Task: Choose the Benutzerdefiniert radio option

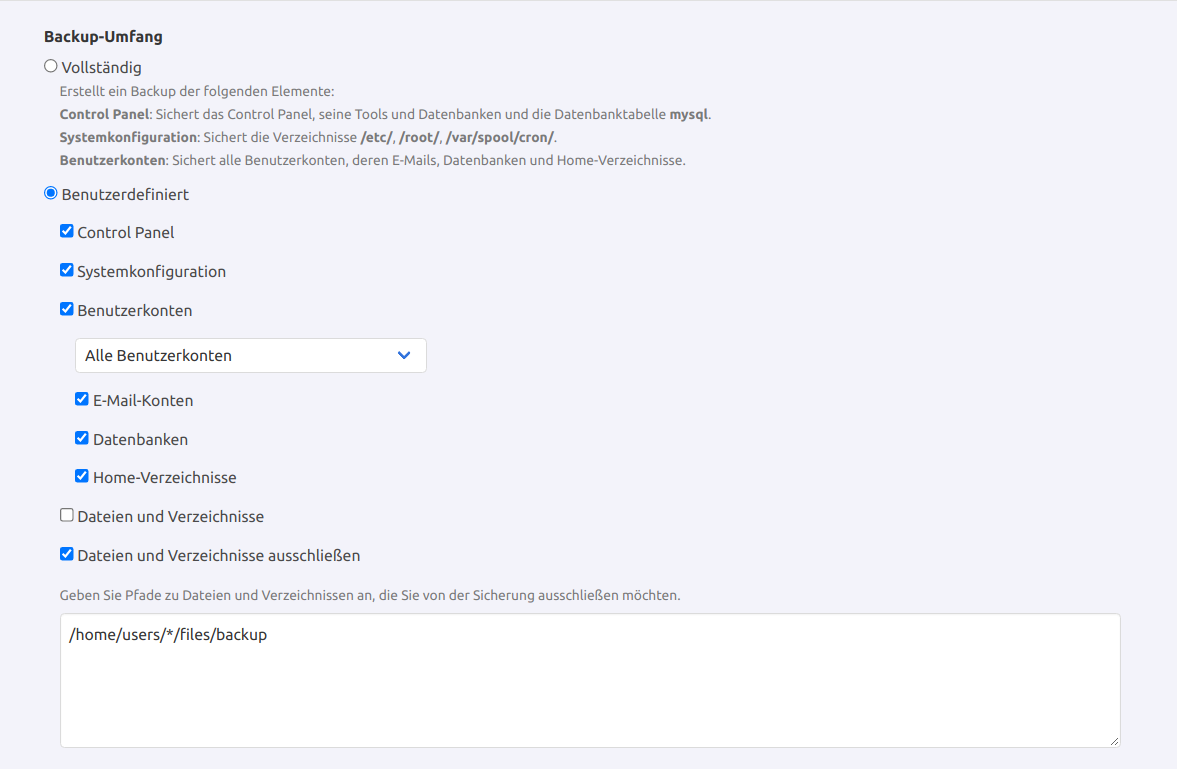Action: [x=51, y=194]
